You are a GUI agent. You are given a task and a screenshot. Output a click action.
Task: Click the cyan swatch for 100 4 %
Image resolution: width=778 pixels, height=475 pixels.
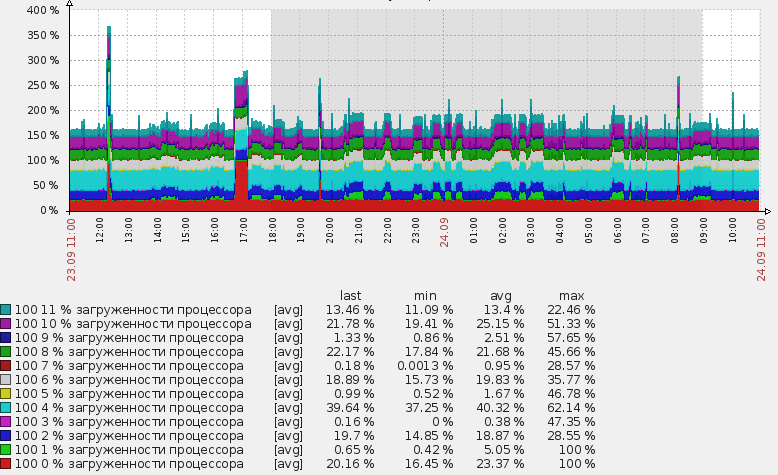(x=5, y=407)
